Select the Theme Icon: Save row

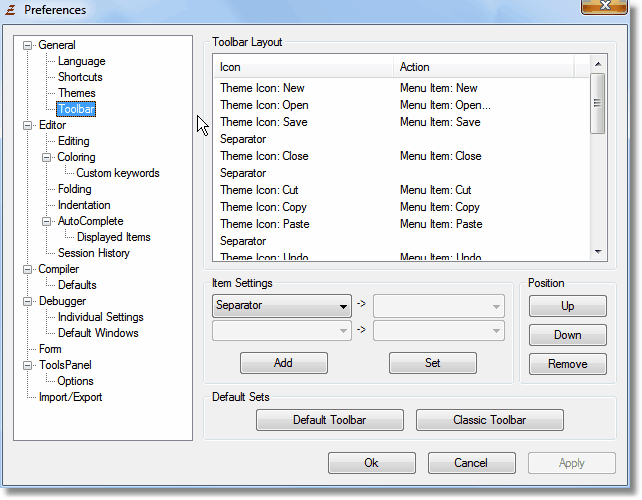264,122
